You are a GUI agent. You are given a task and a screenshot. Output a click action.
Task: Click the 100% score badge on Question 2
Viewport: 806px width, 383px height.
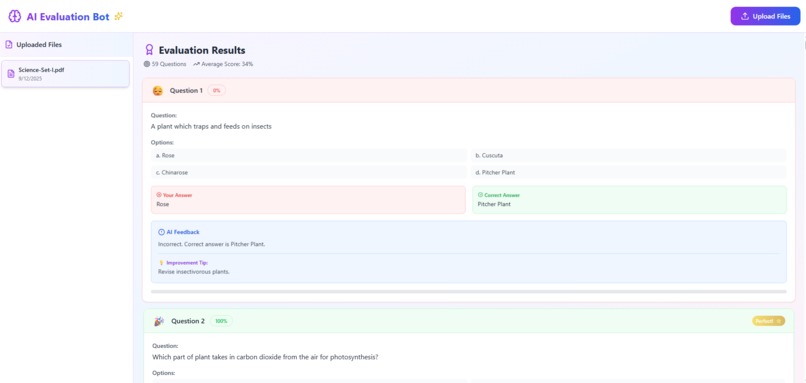tap(221, 321)
